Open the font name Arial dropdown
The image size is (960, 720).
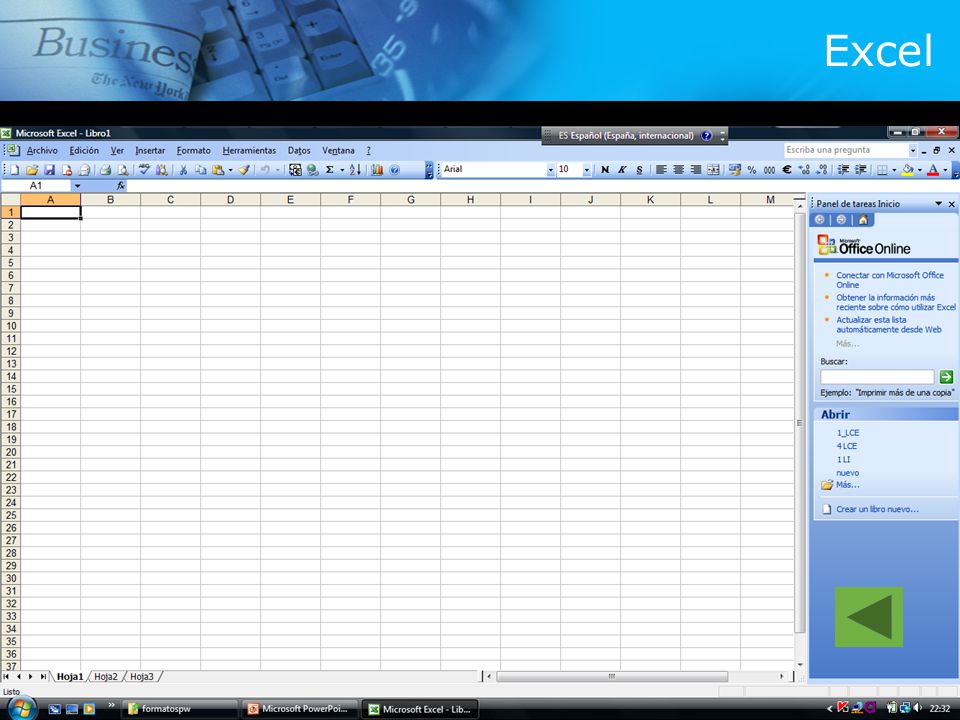(x=550, y=170)
